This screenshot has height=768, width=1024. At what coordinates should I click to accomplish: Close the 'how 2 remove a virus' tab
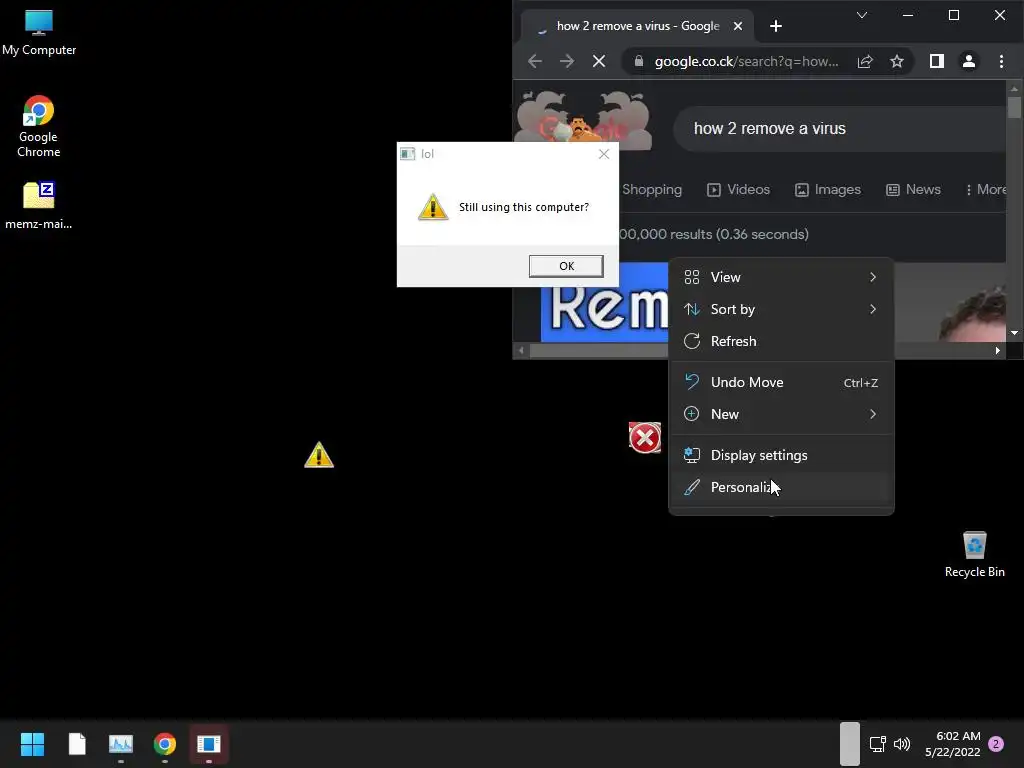click(x=737, y=26)
